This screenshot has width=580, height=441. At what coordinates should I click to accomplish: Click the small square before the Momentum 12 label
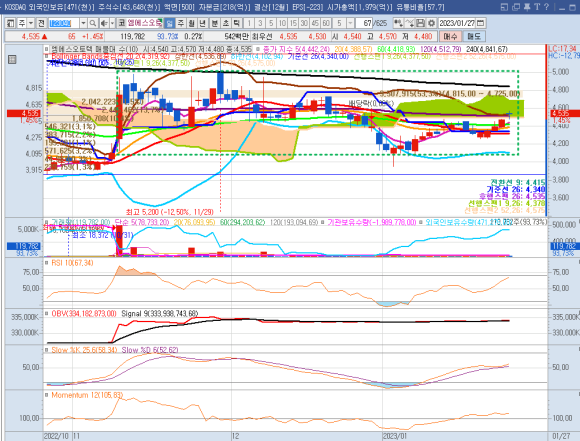tap(46, 395)
